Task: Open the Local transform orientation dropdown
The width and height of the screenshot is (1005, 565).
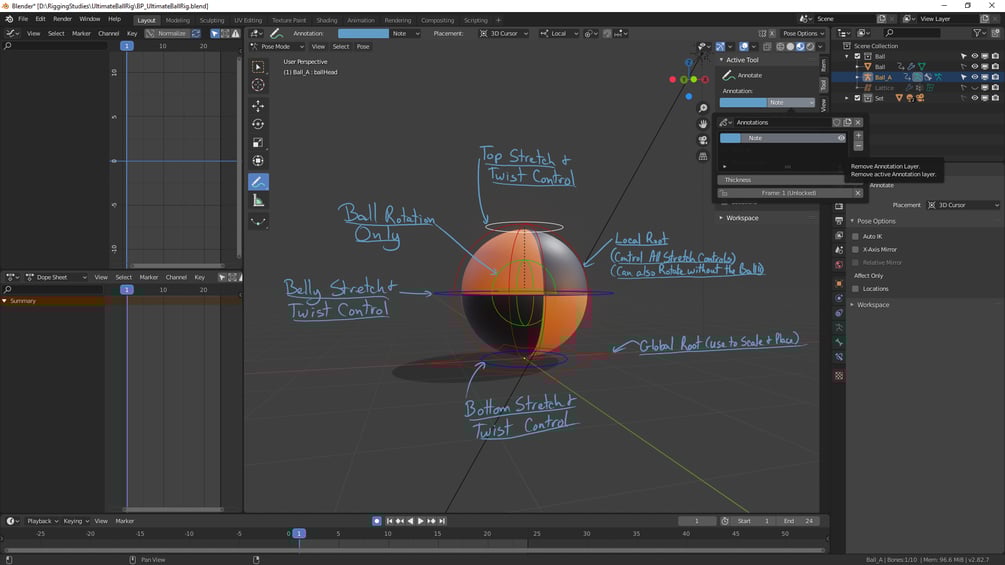Action: (559, 33)
